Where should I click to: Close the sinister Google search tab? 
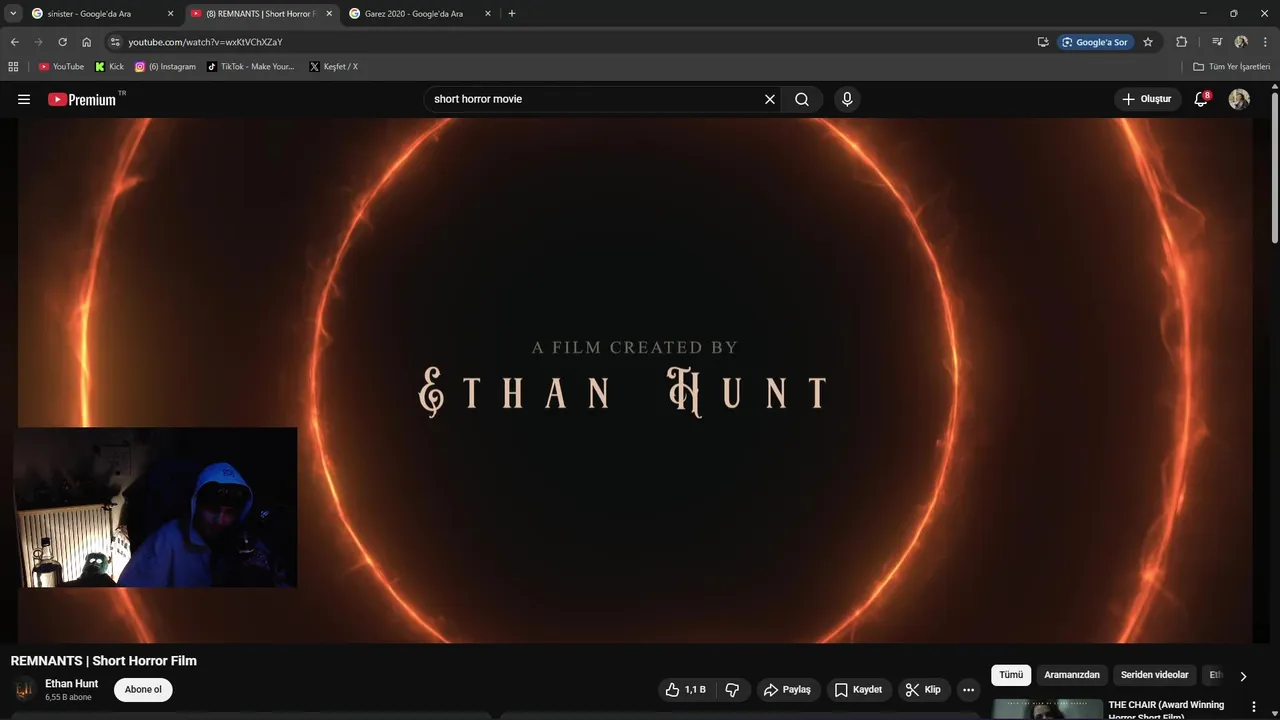point(170,14)
